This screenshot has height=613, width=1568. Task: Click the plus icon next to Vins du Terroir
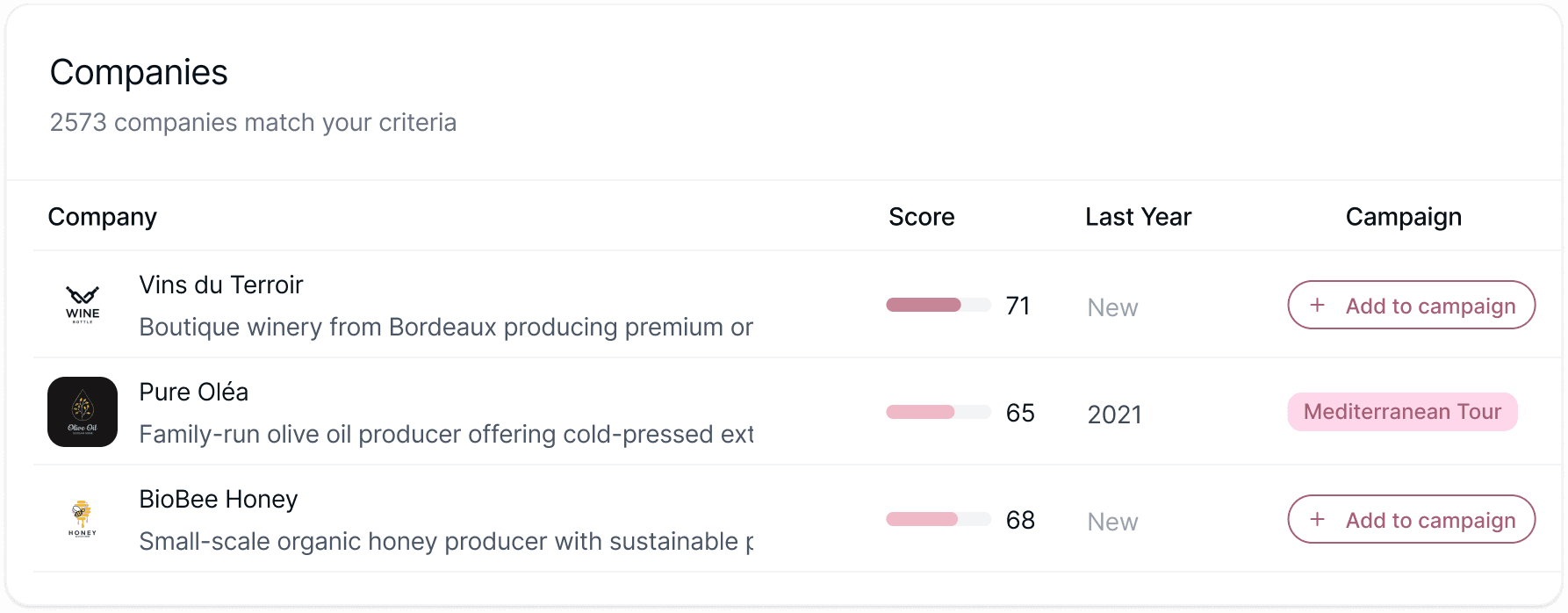click(x=1317, y=305)
